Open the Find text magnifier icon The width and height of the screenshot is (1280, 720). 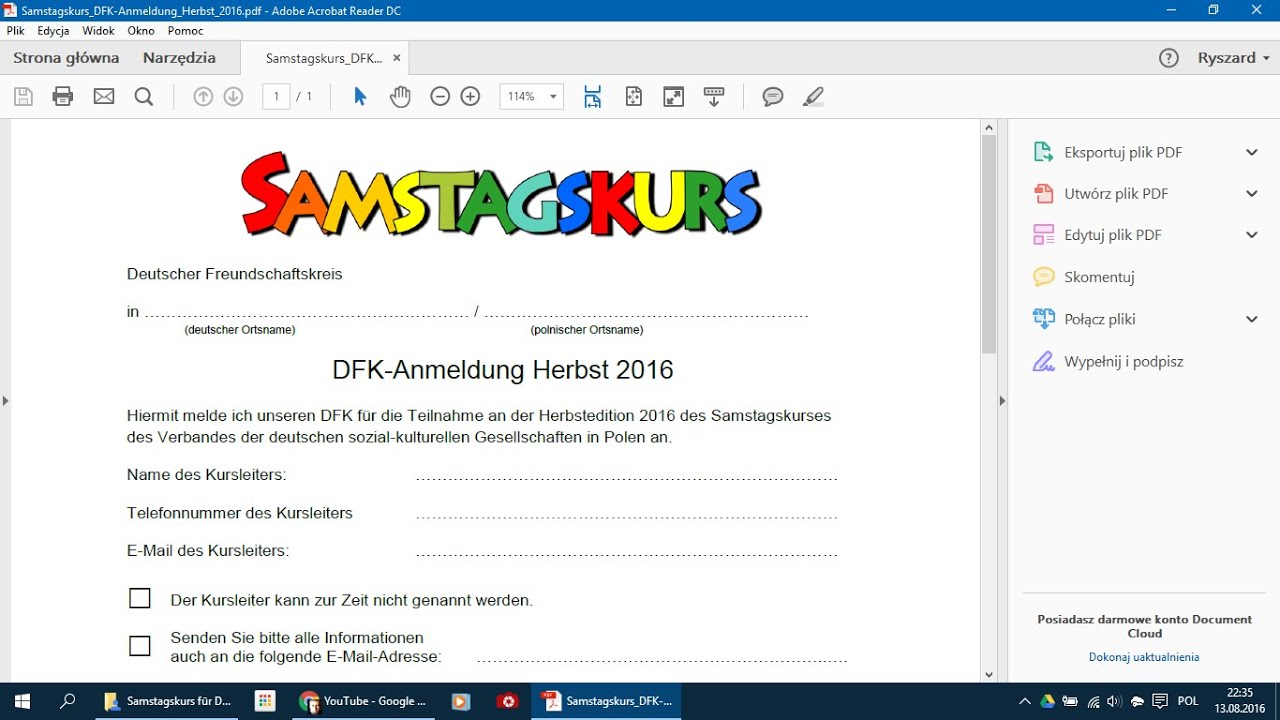tap(144, 97)
